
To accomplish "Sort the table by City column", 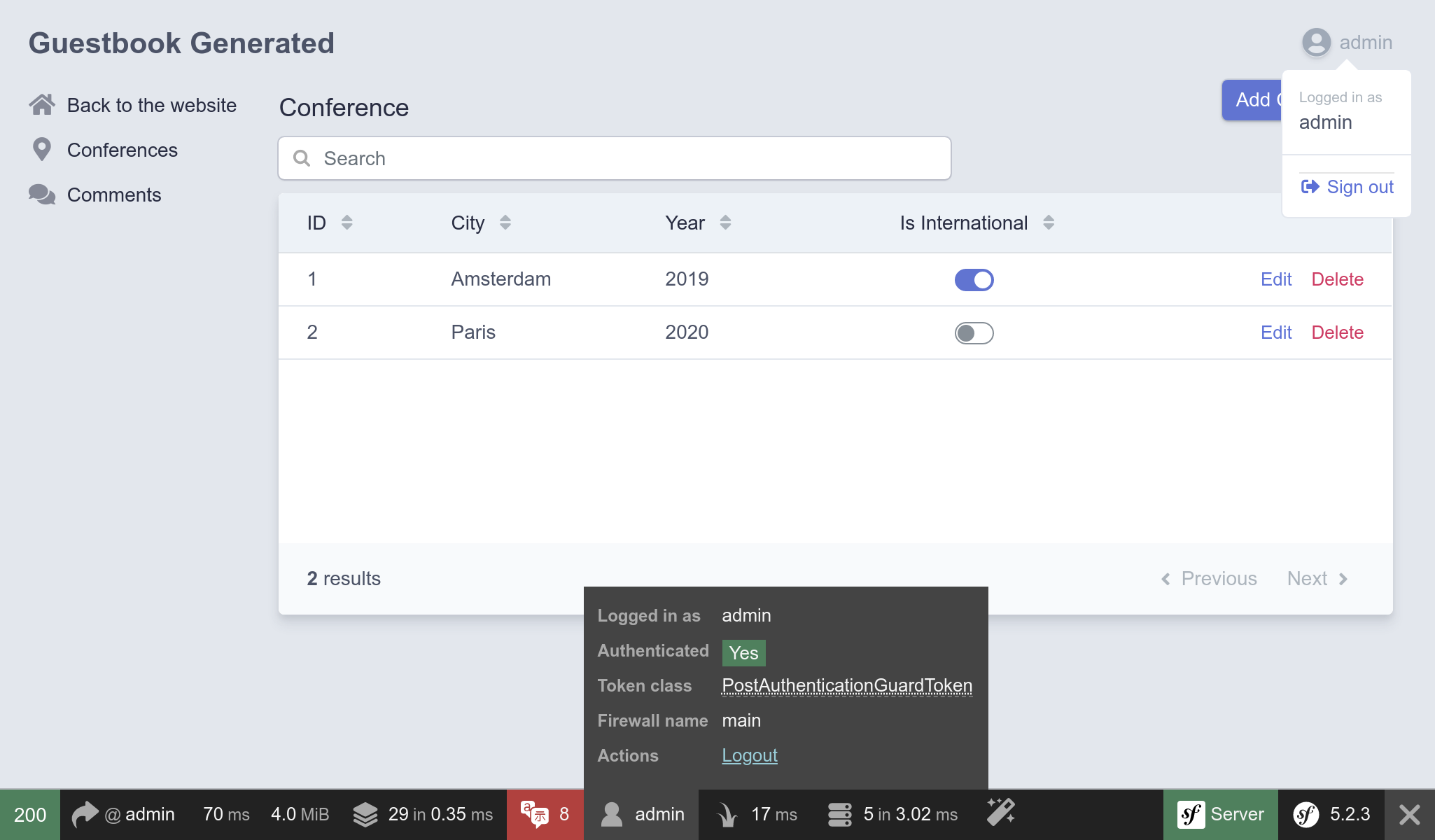I will coord(481,223).
